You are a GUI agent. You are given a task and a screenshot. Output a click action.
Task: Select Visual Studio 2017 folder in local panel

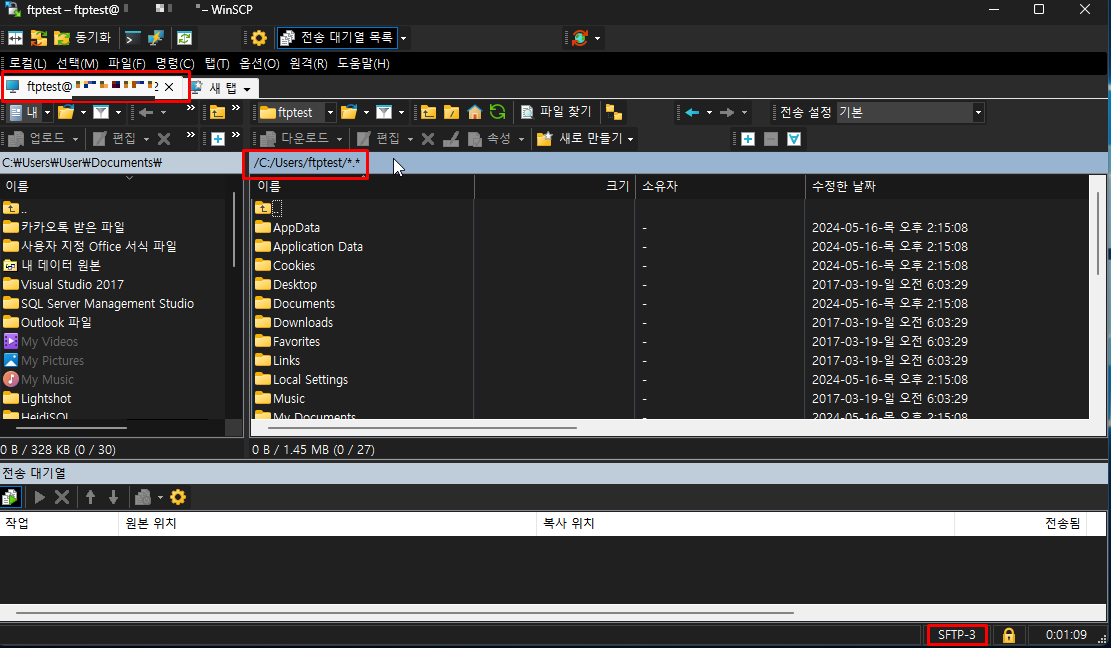pyautogui.click(x=72, y=285)
